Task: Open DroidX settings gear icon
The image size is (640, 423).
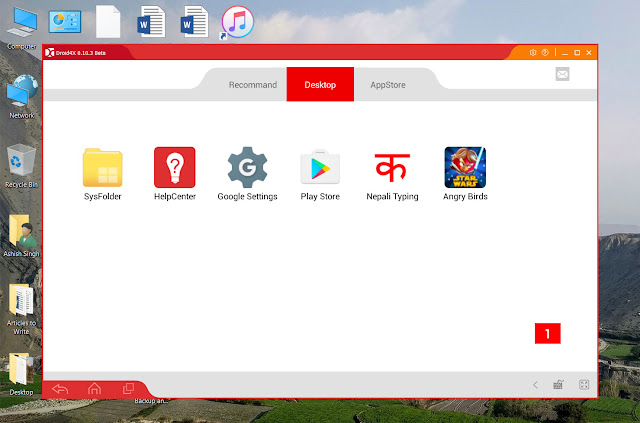Action: pos(533,52)
